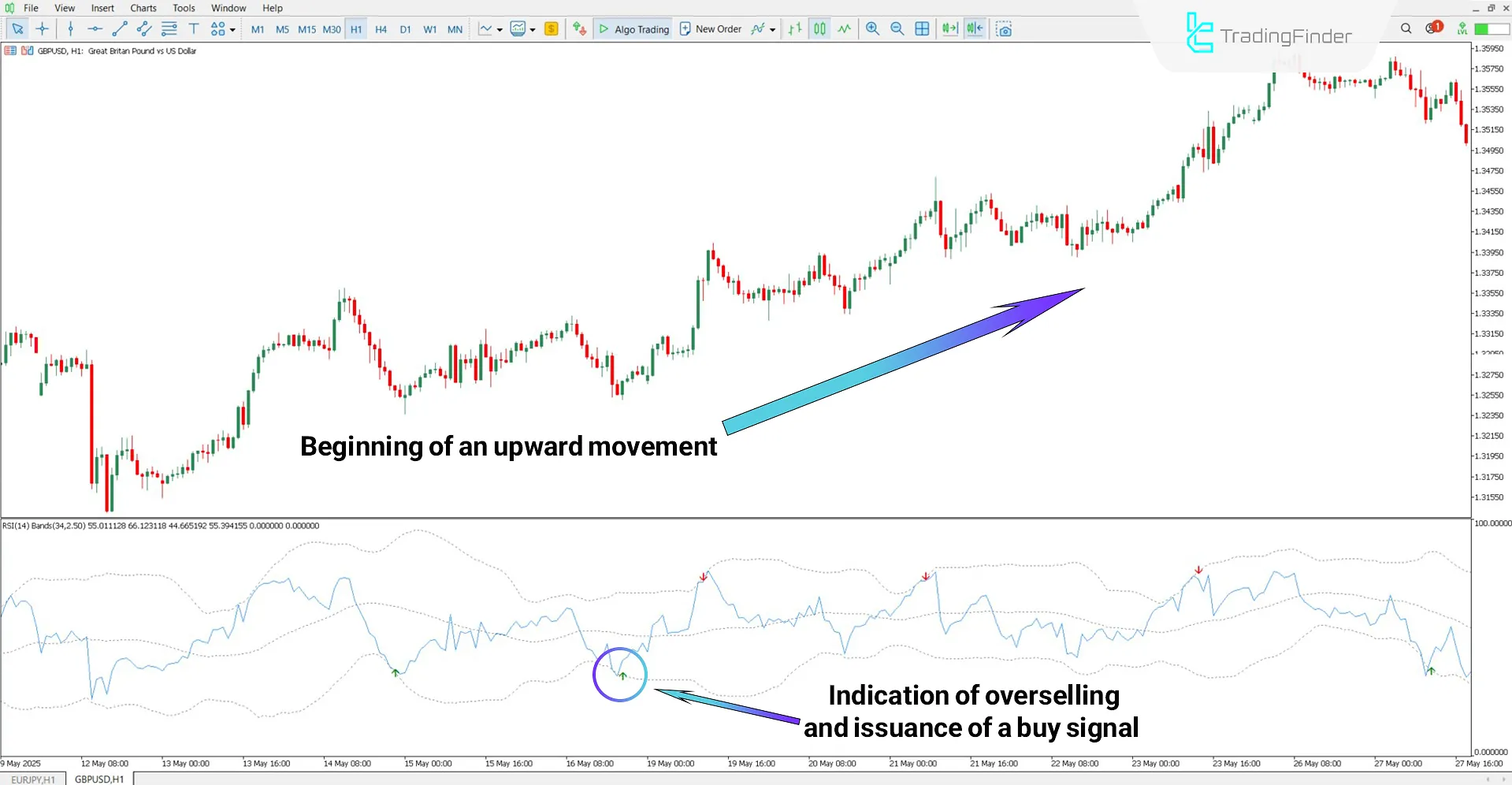Select the Trendline drawing tool
1512x785 pixels.
coord(120,28)
